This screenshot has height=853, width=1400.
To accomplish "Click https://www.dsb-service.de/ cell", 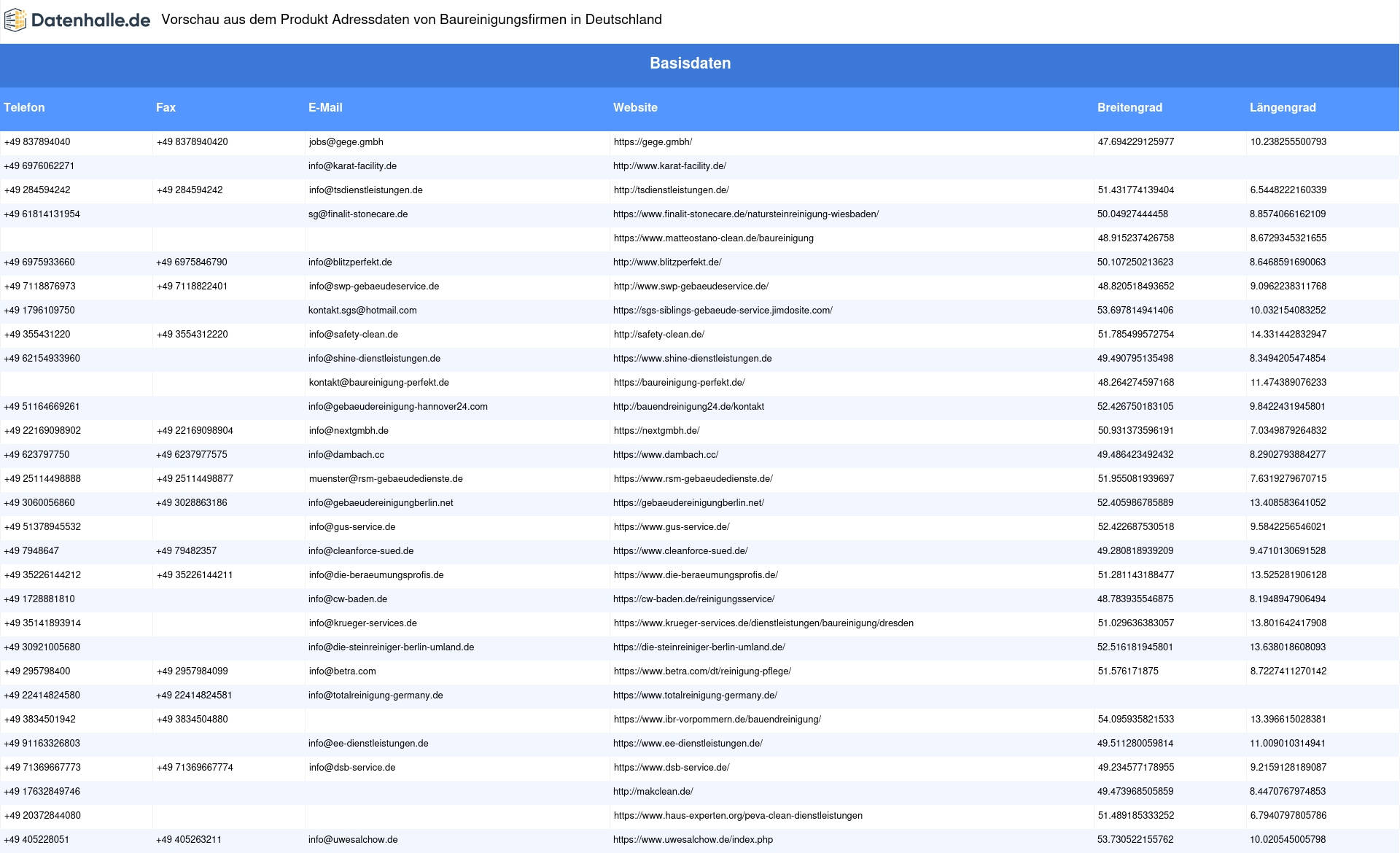I will pos(672,768).
